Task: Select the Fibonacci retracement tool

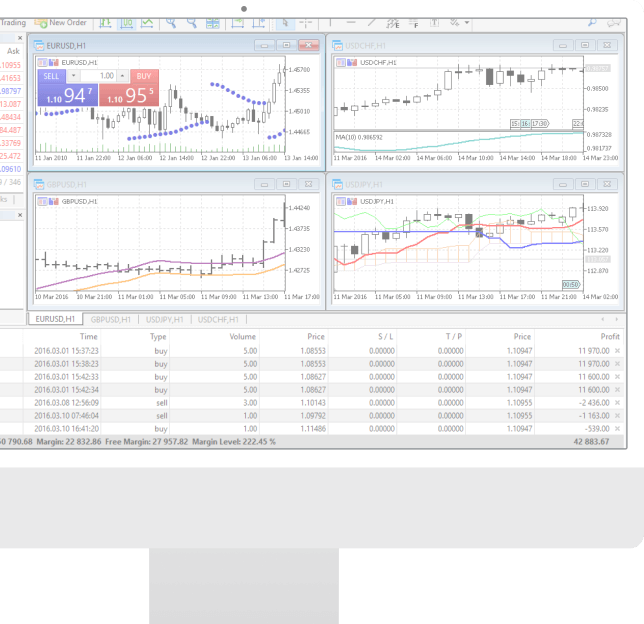Action: click(x=414, y=23)
